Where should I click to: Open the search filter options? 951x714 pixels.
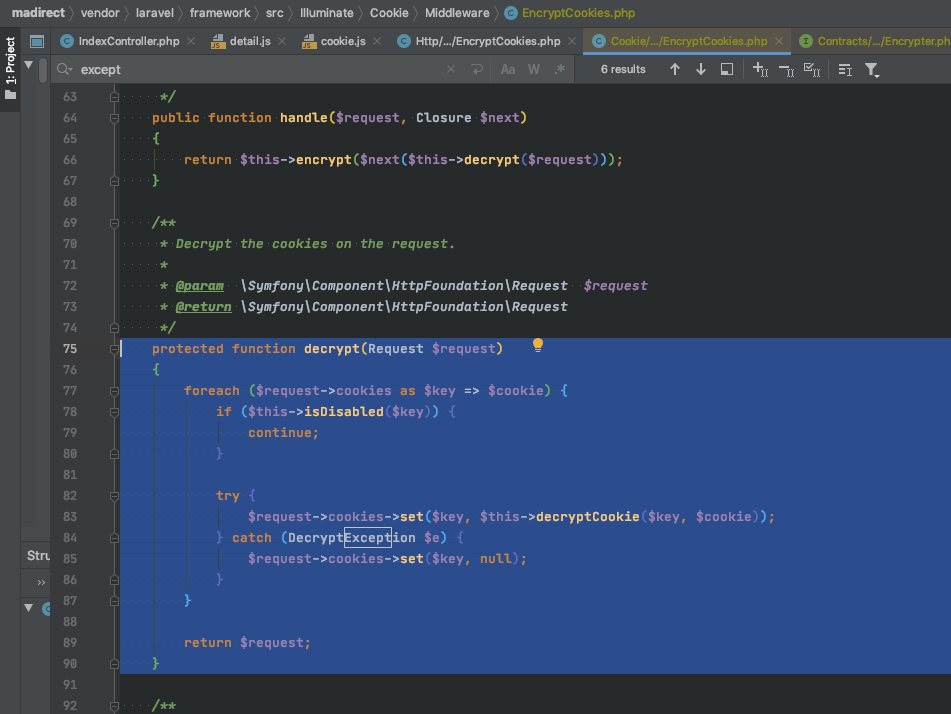click(872, 70)
